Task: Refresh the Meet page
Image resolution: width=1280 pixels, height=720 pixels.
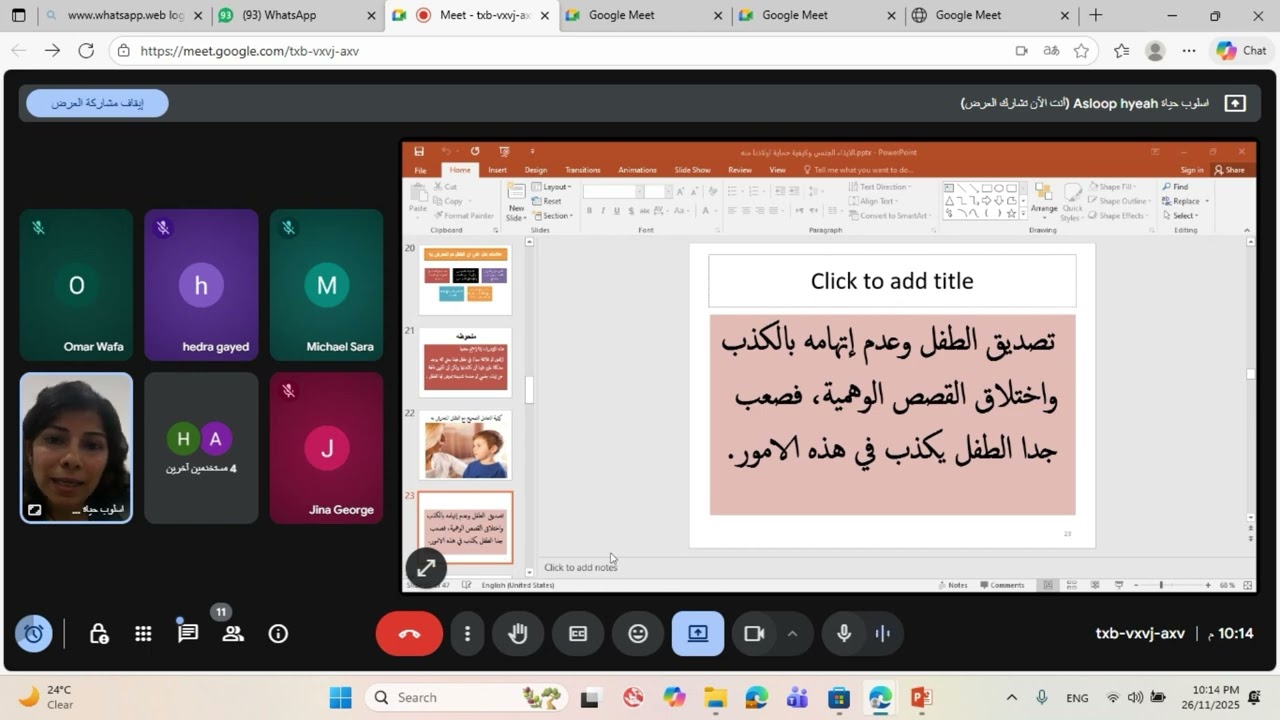Action: 86,51
